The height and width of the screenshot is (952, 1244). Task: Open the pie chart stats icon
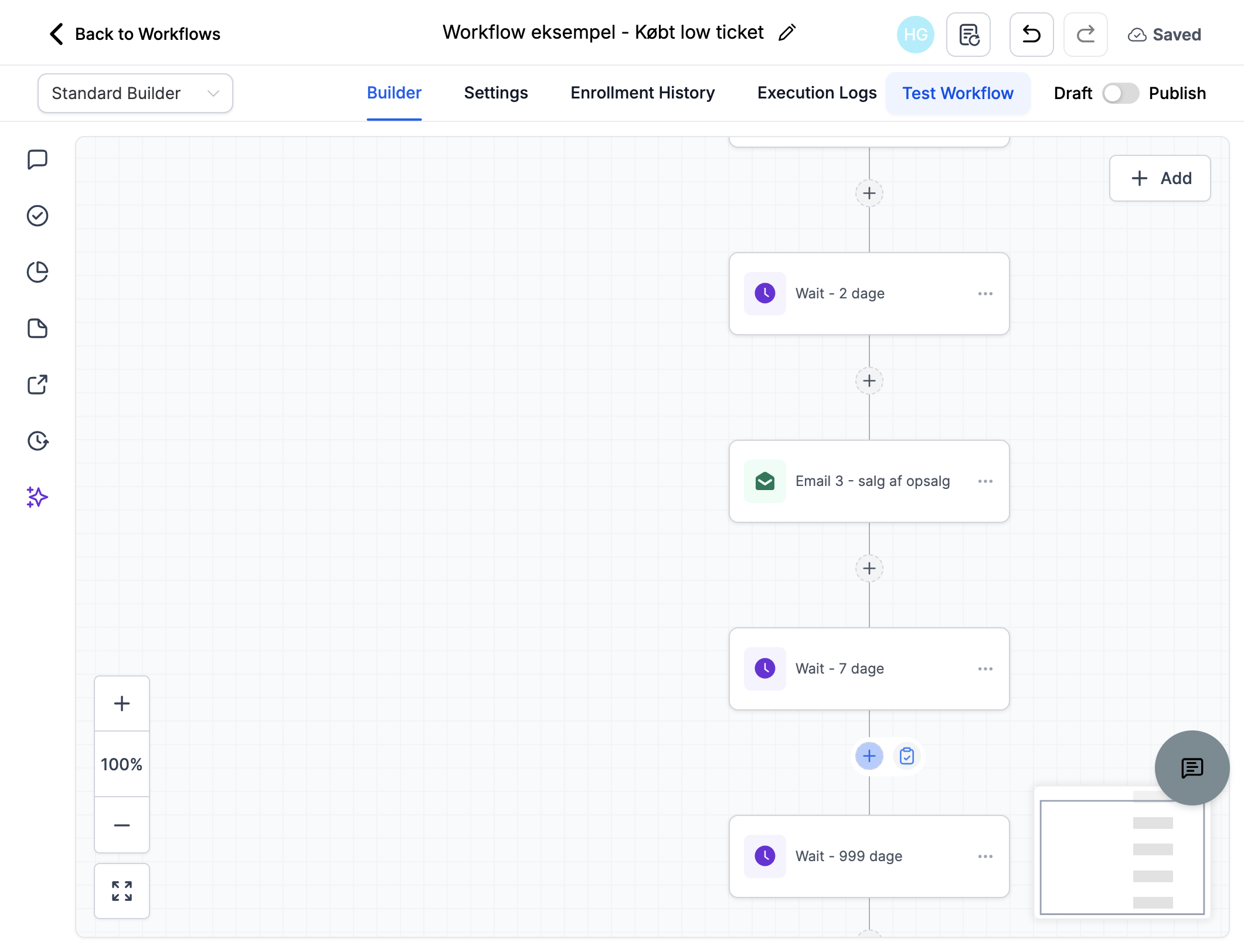click(x=38, y=272)
